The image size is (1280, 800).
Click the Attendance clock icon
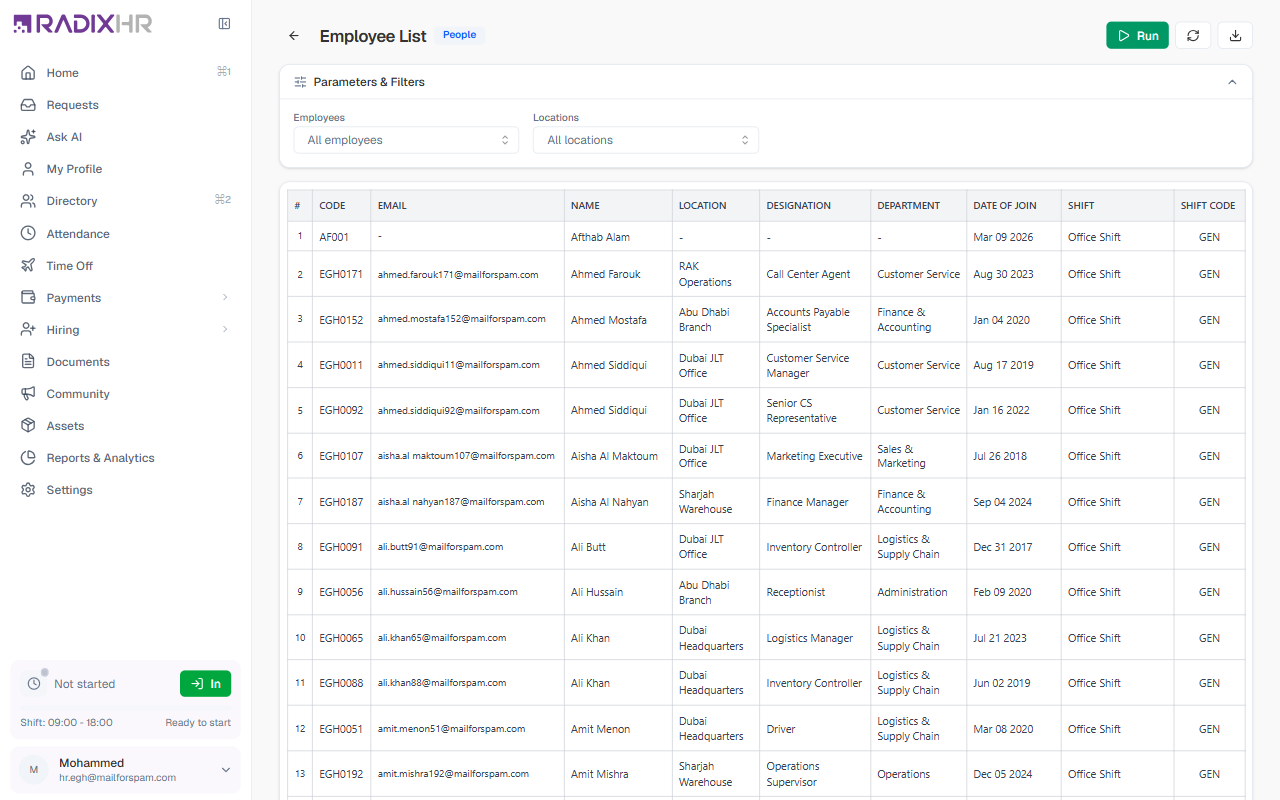(x=28, y=234)
